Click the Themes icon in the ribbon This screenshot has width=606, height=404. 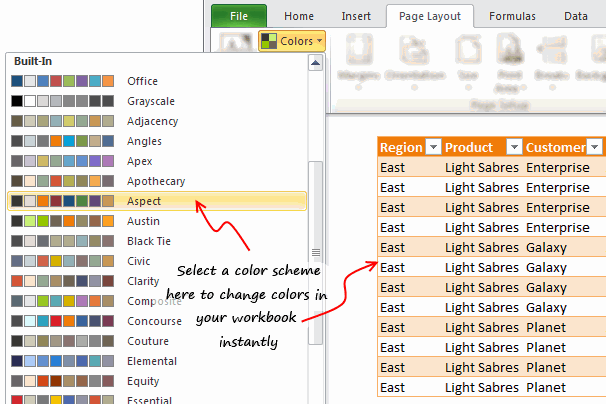(235, 41)
